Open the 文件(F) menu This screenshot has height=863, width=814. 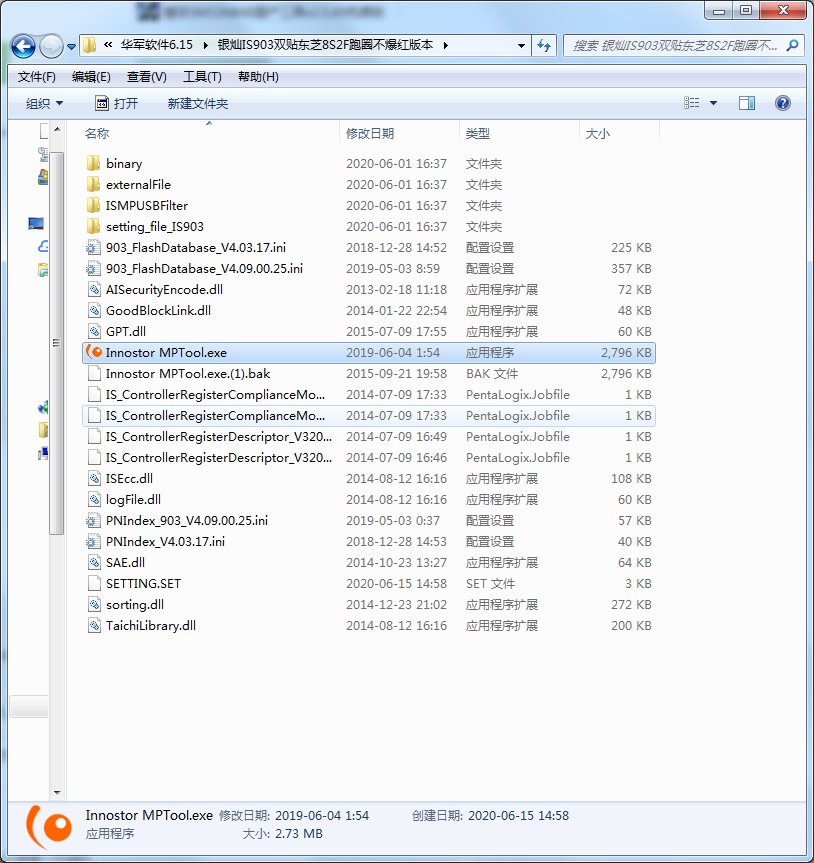coord(36,77)
